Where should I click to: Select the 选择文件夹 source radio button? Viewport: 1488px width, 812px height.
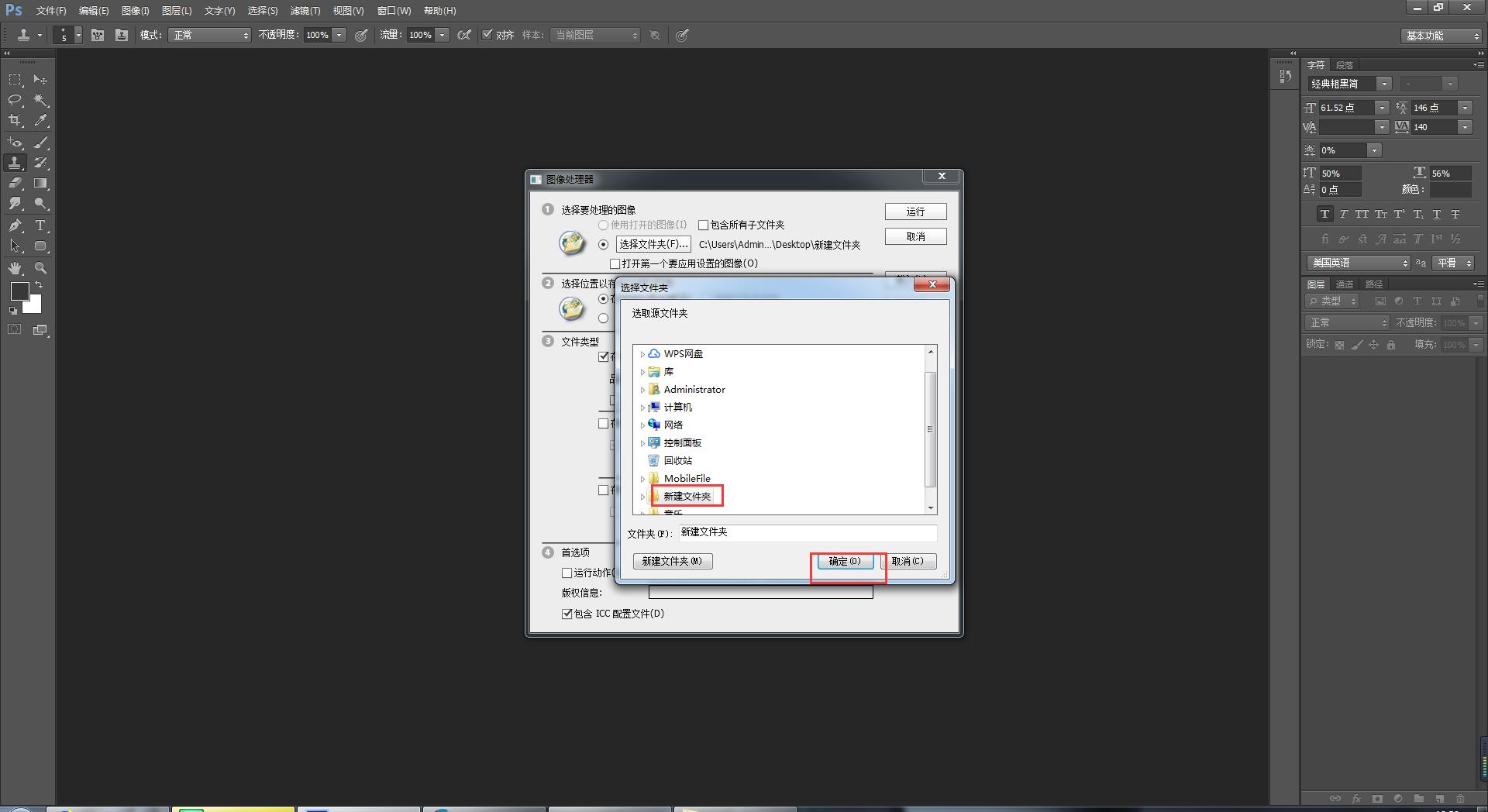point(604,245)
